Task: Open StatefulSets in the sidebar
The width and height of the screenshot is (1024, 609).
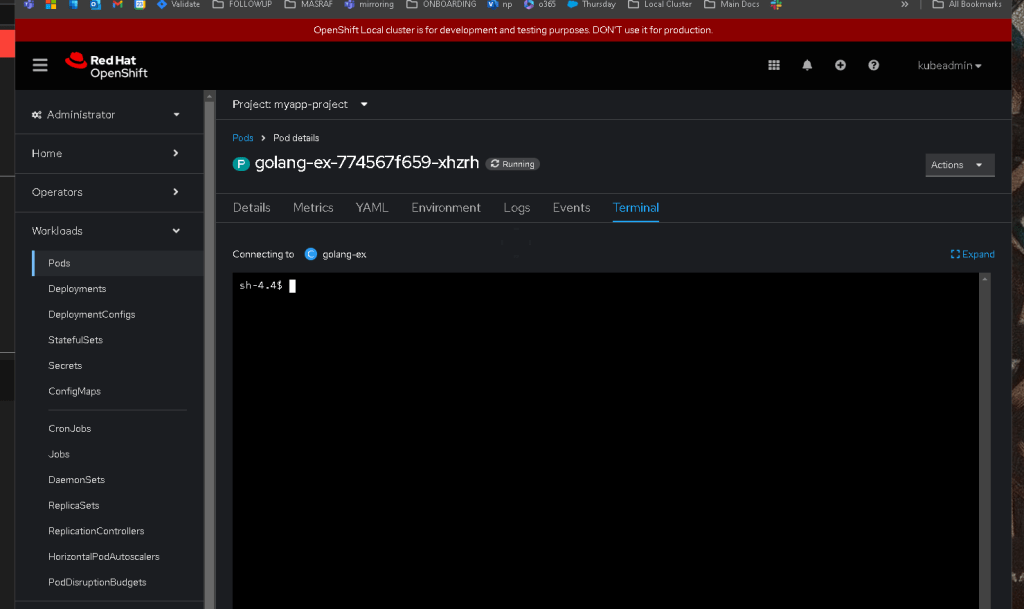Action: 75,340
